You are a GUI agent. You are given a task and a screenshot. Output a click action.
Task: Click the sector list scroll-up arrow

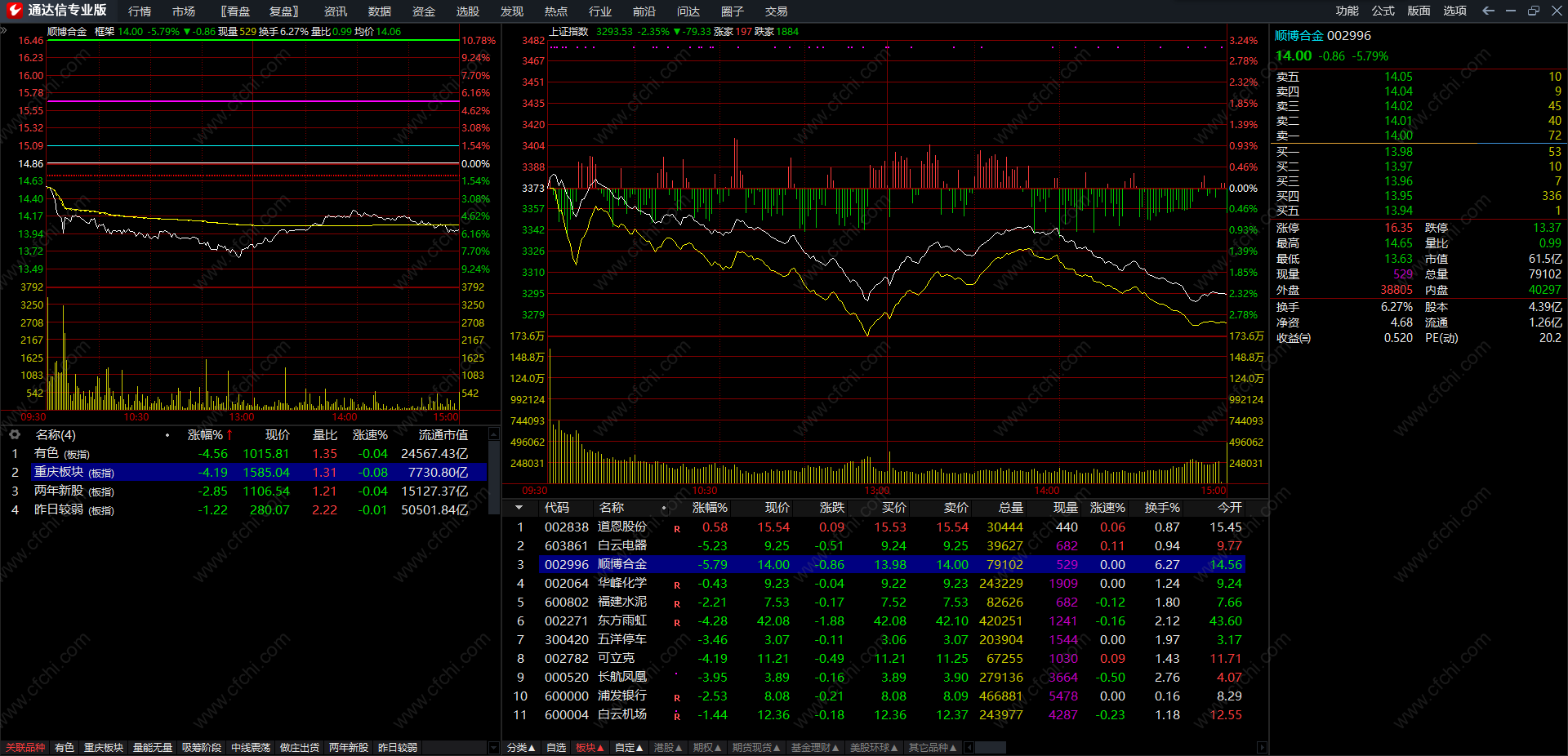493,434
